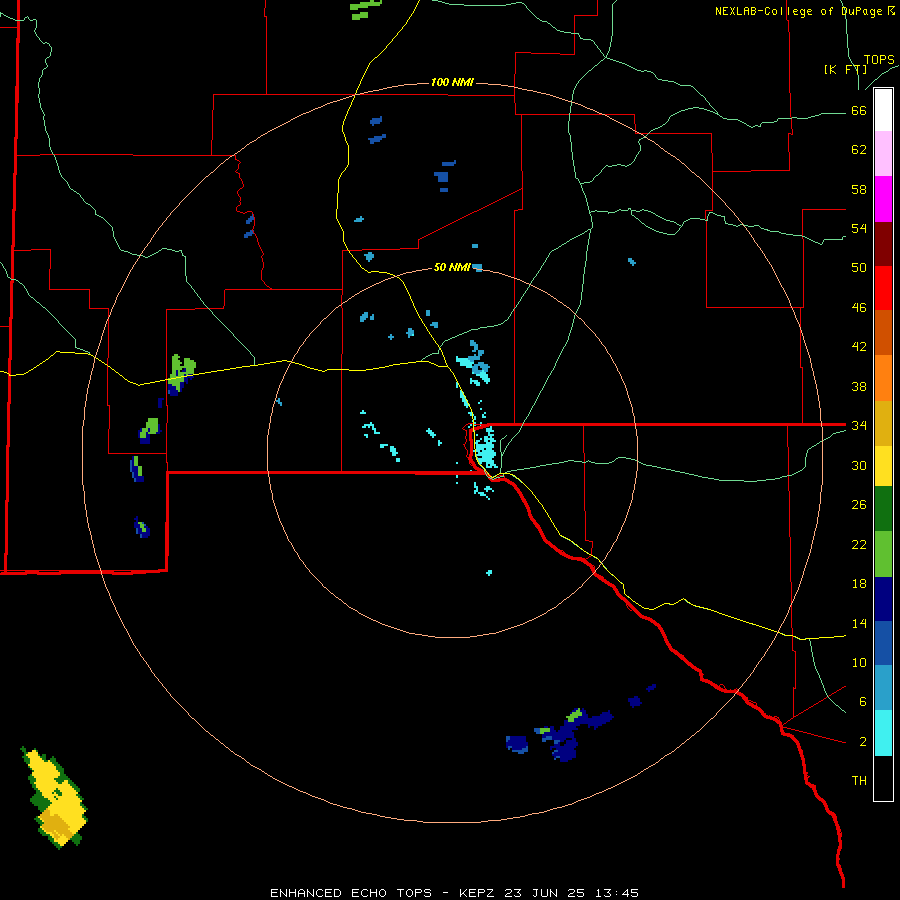Pick the cyan legend swatch

883,733
